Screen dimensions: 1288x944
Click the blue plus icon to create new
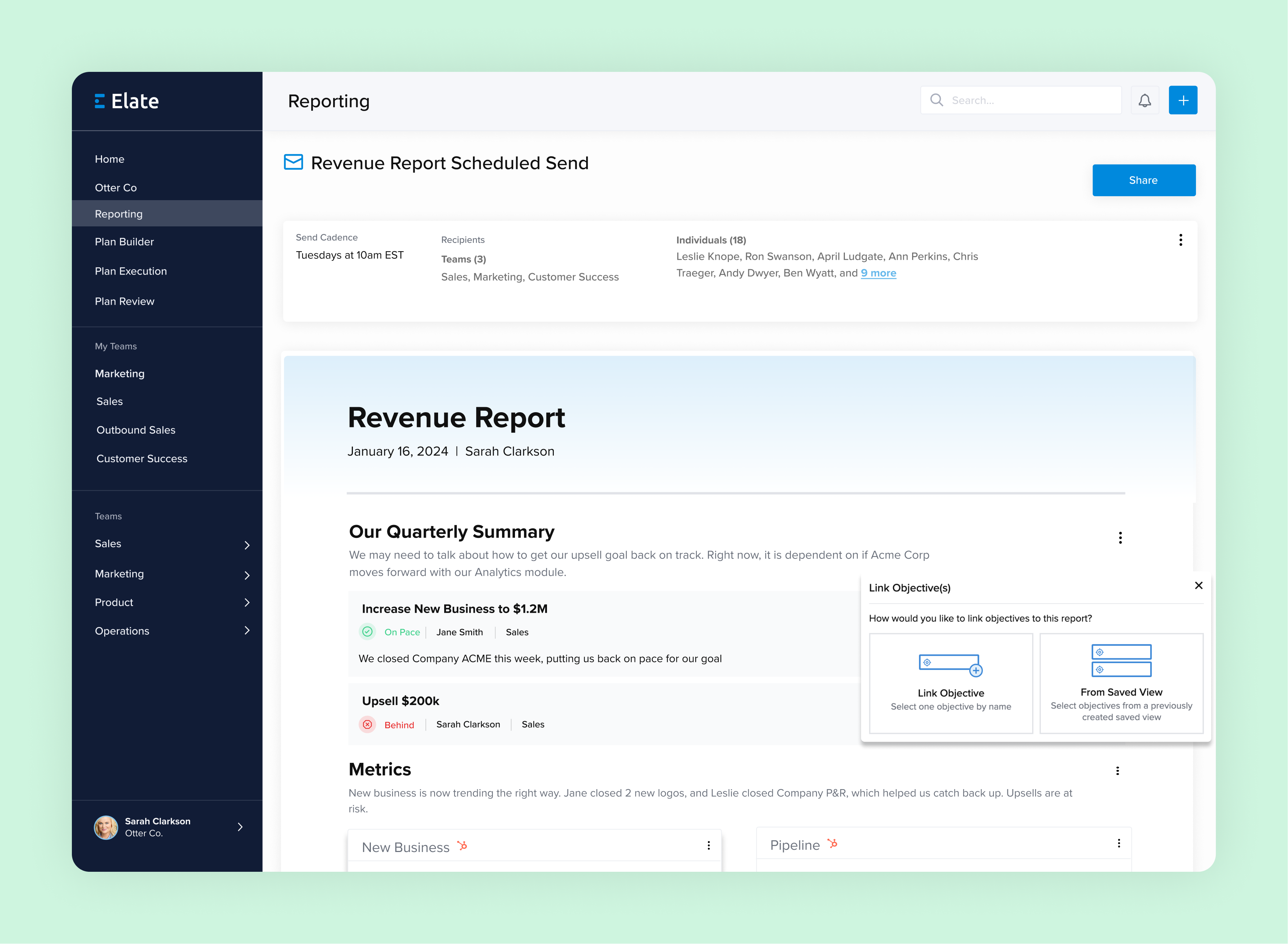(x=1183, y=100)
